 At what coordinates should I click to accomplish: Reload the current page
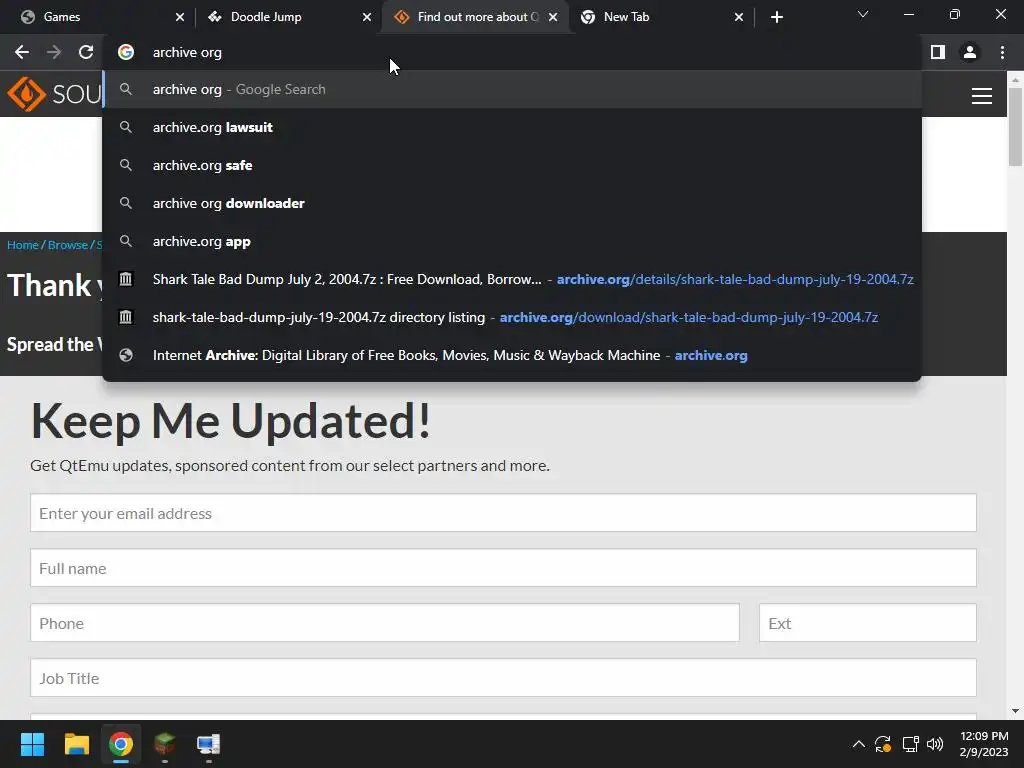pos(86,52)
